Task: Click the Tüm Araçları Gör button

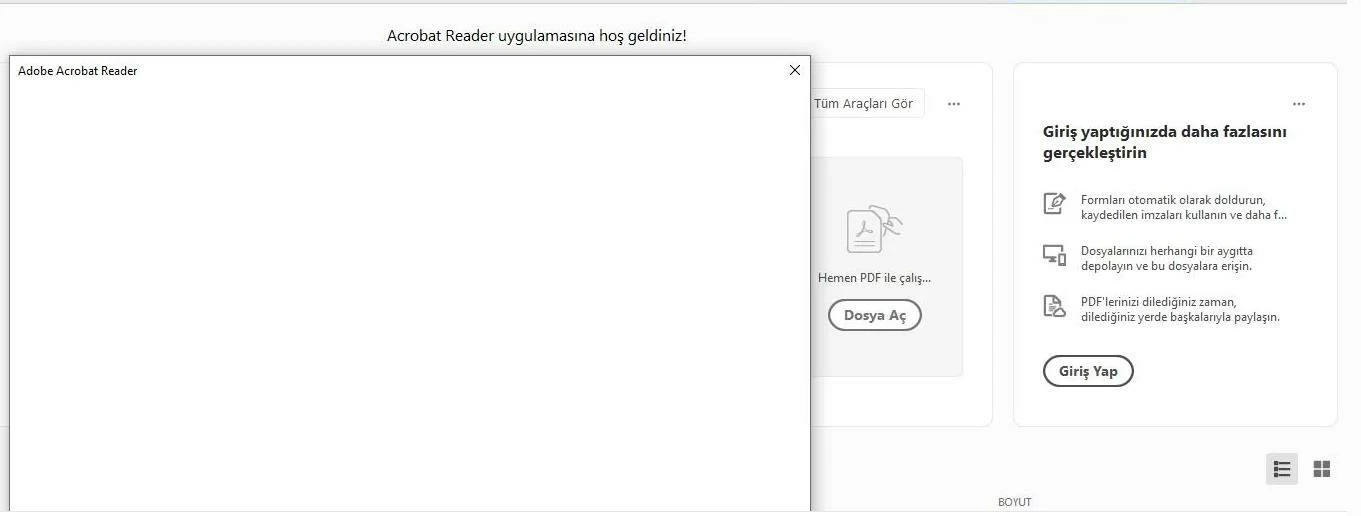Action: coord(866,103)
